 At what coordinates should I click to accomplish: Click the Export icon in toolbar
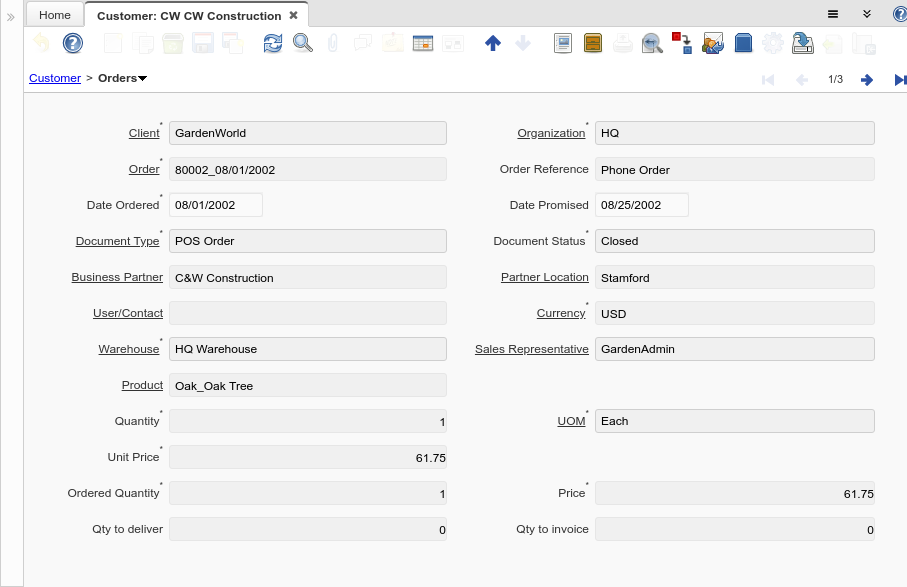(x=802, y=43)
